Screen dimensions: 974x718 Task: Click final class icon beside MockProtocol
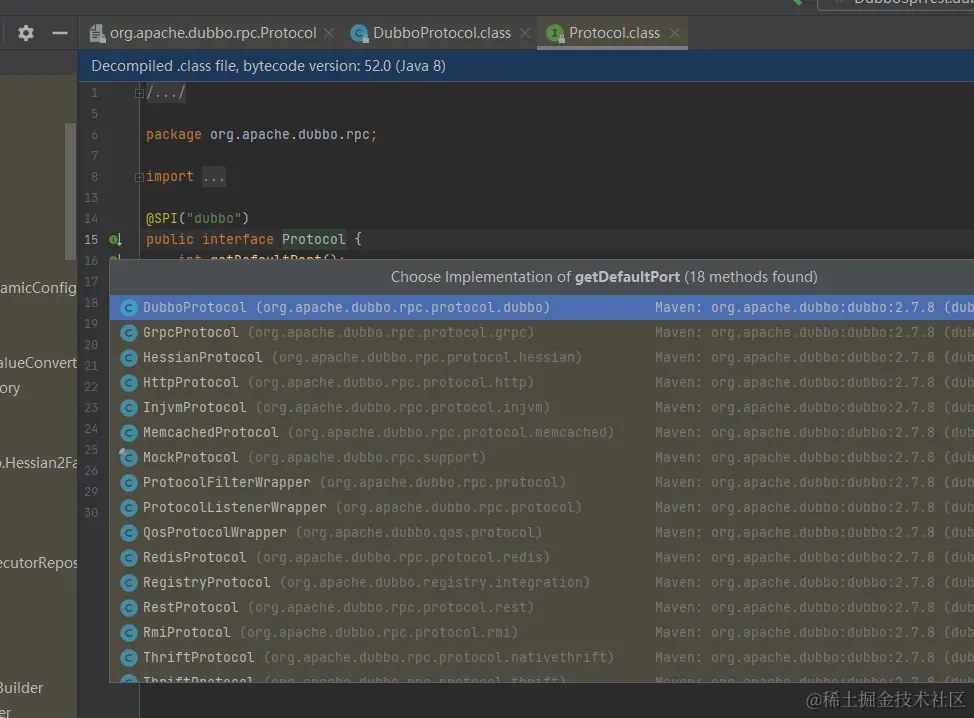point(128,457)
